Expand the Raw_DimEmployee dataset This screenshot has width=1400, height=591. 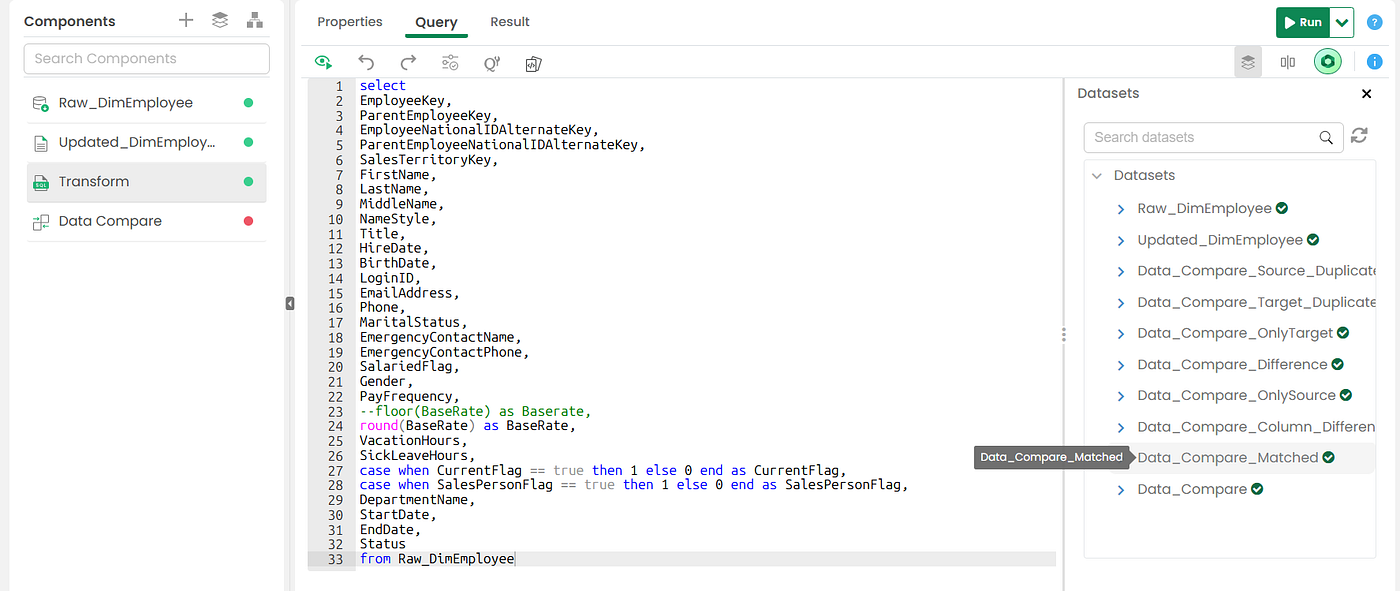pyautogui.click(x=1121, y=209)
